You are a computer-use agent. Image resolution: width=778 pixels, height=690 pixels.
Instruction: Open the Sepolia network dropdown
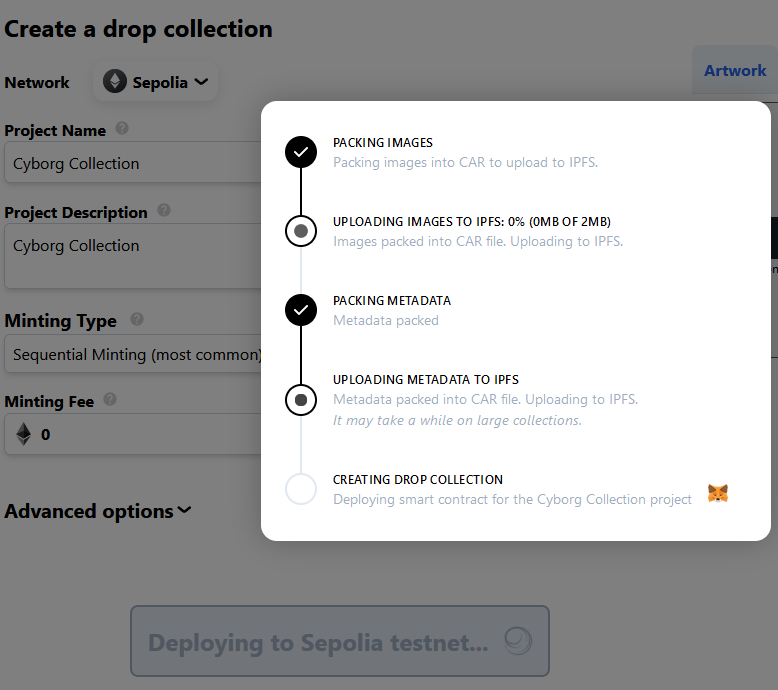157,82
